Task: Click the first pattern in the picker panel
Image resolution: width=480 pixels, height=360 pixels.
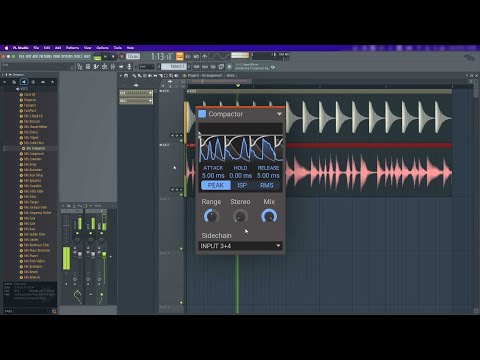Action: tap(136, 93)
